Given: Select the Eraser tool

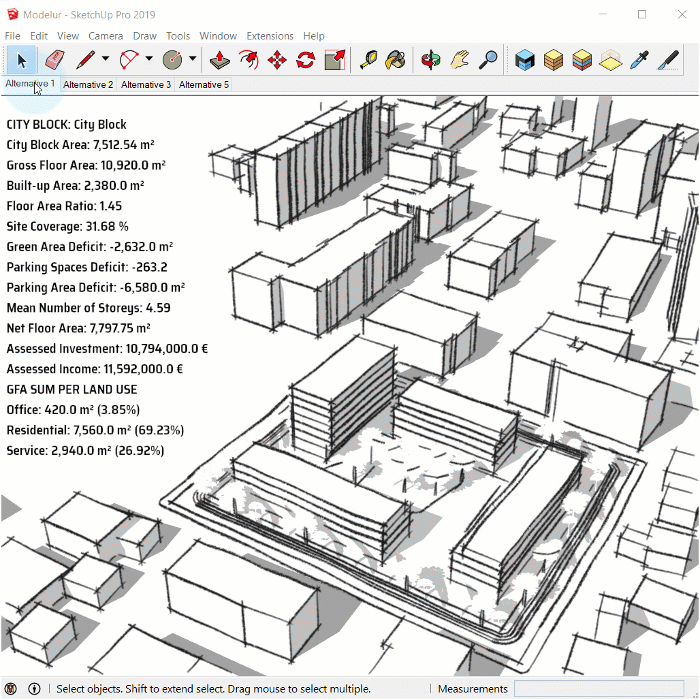Looking at the screenshot, I should click(55, 59).
